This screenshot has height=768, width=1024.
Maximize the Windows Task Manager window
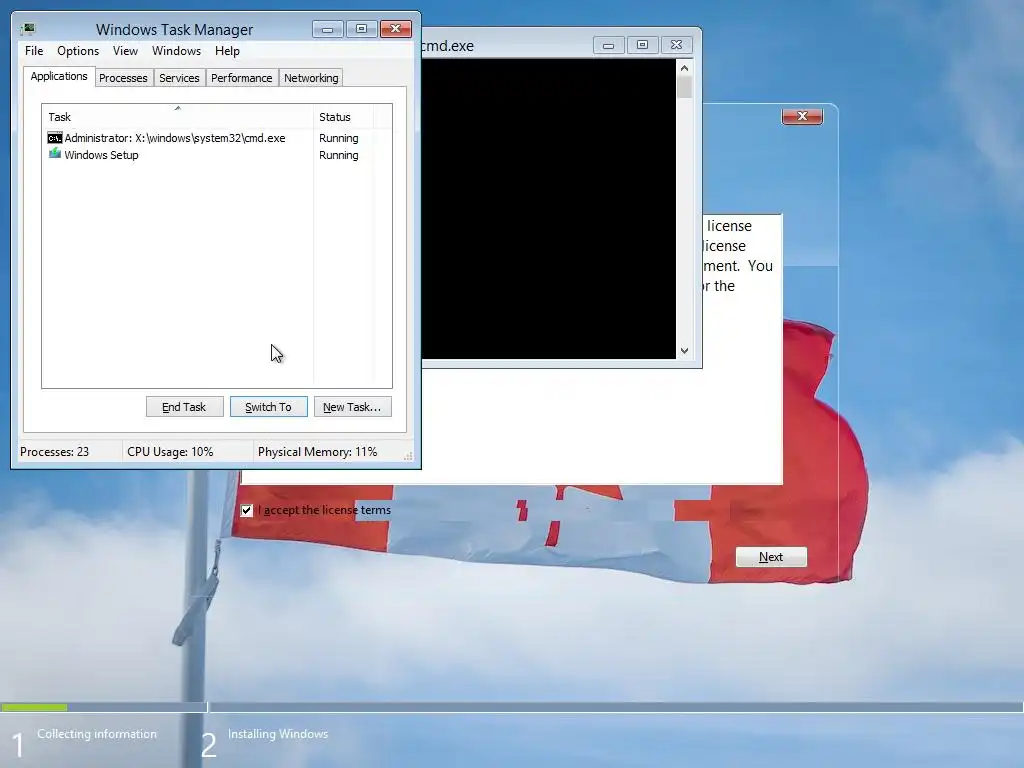(x=361, y=29)
